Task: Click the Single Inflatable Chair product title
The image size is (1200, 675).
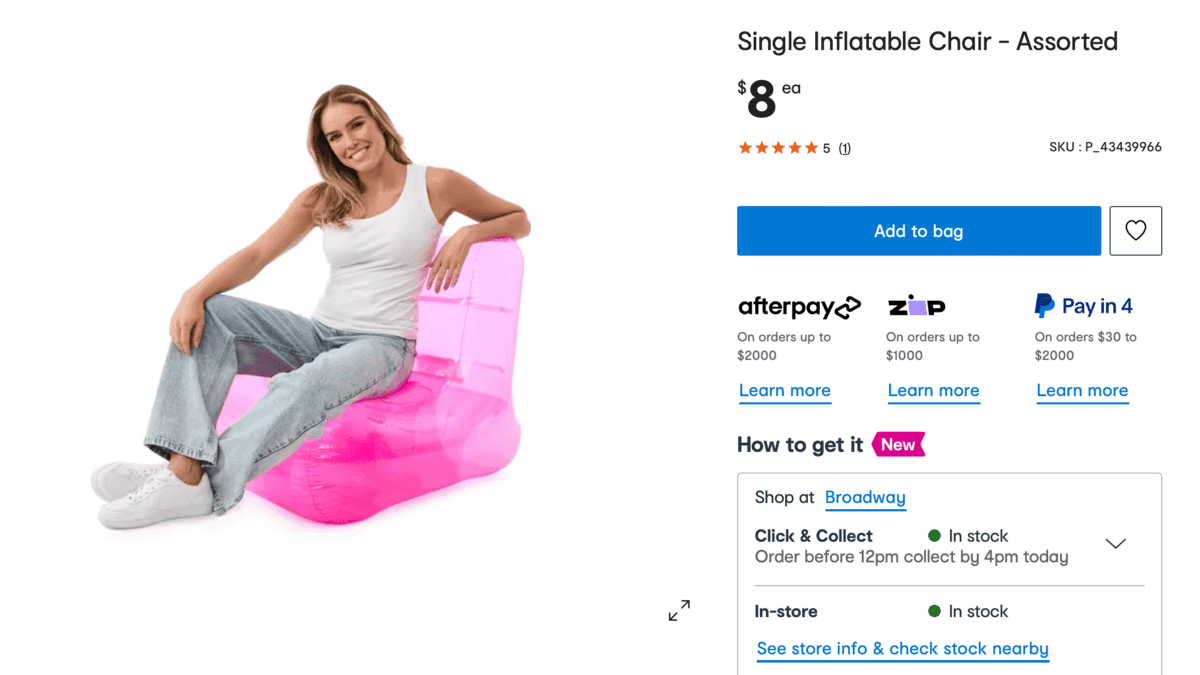Action: pos(927,42)
